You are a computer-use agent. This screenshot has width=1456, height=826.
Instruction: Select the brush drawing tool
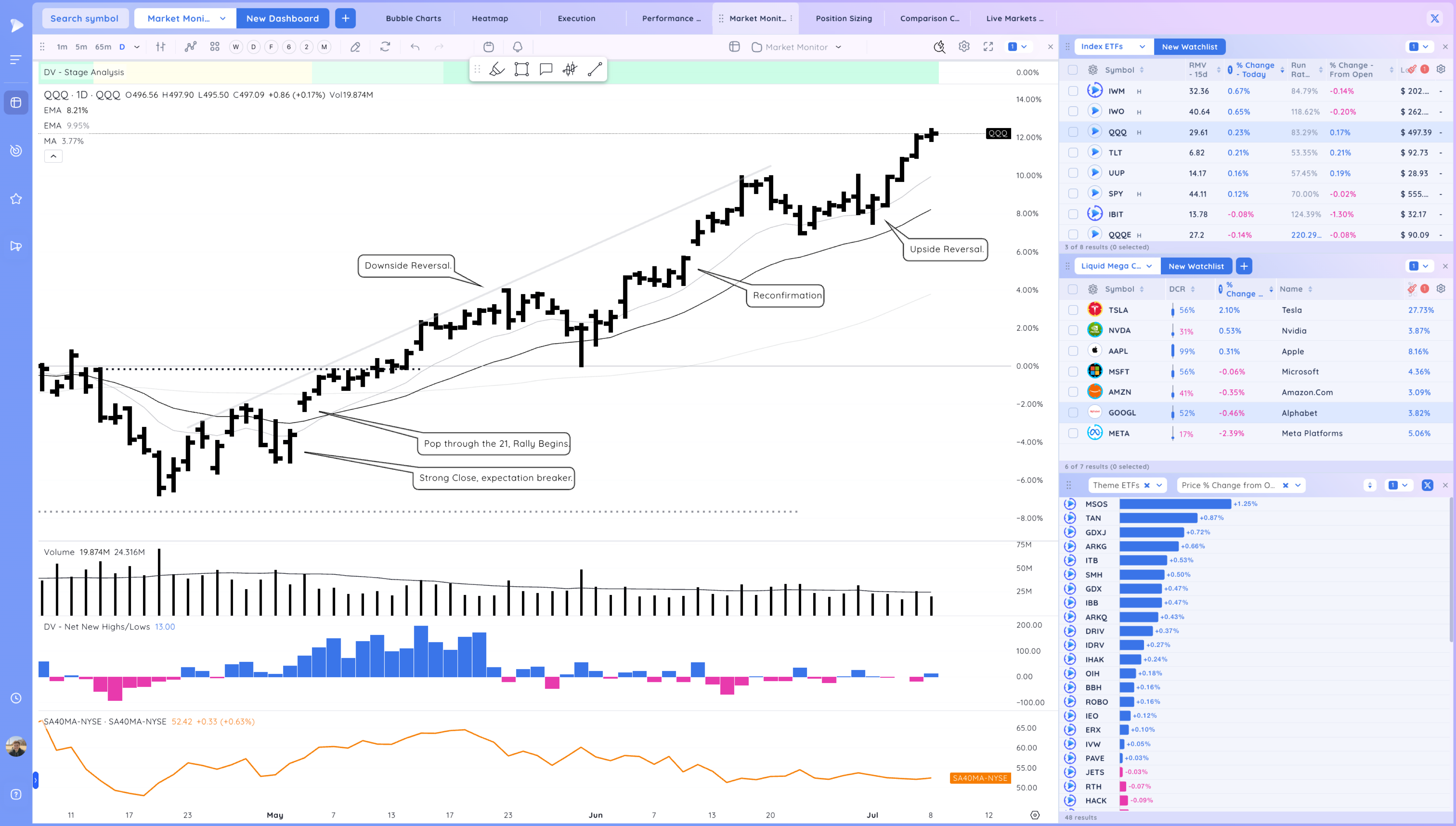pos(497,69)
